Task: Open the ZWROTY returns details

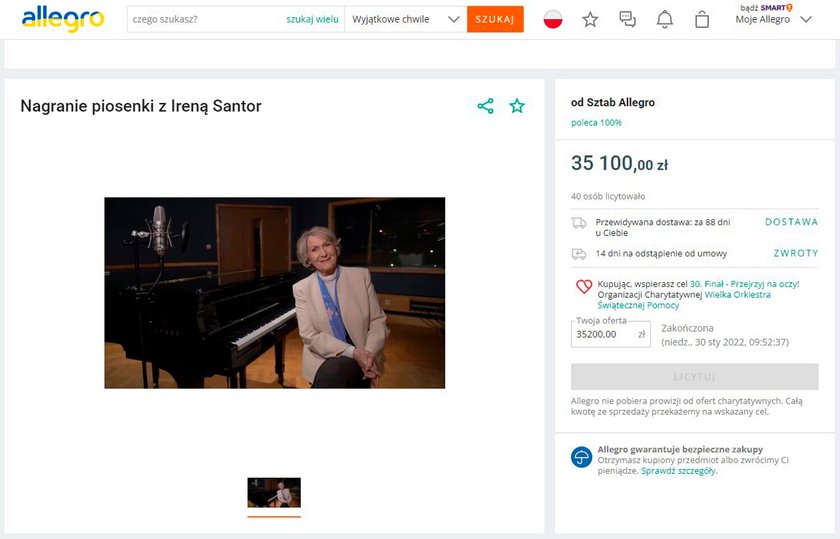Action: [796, 253]
